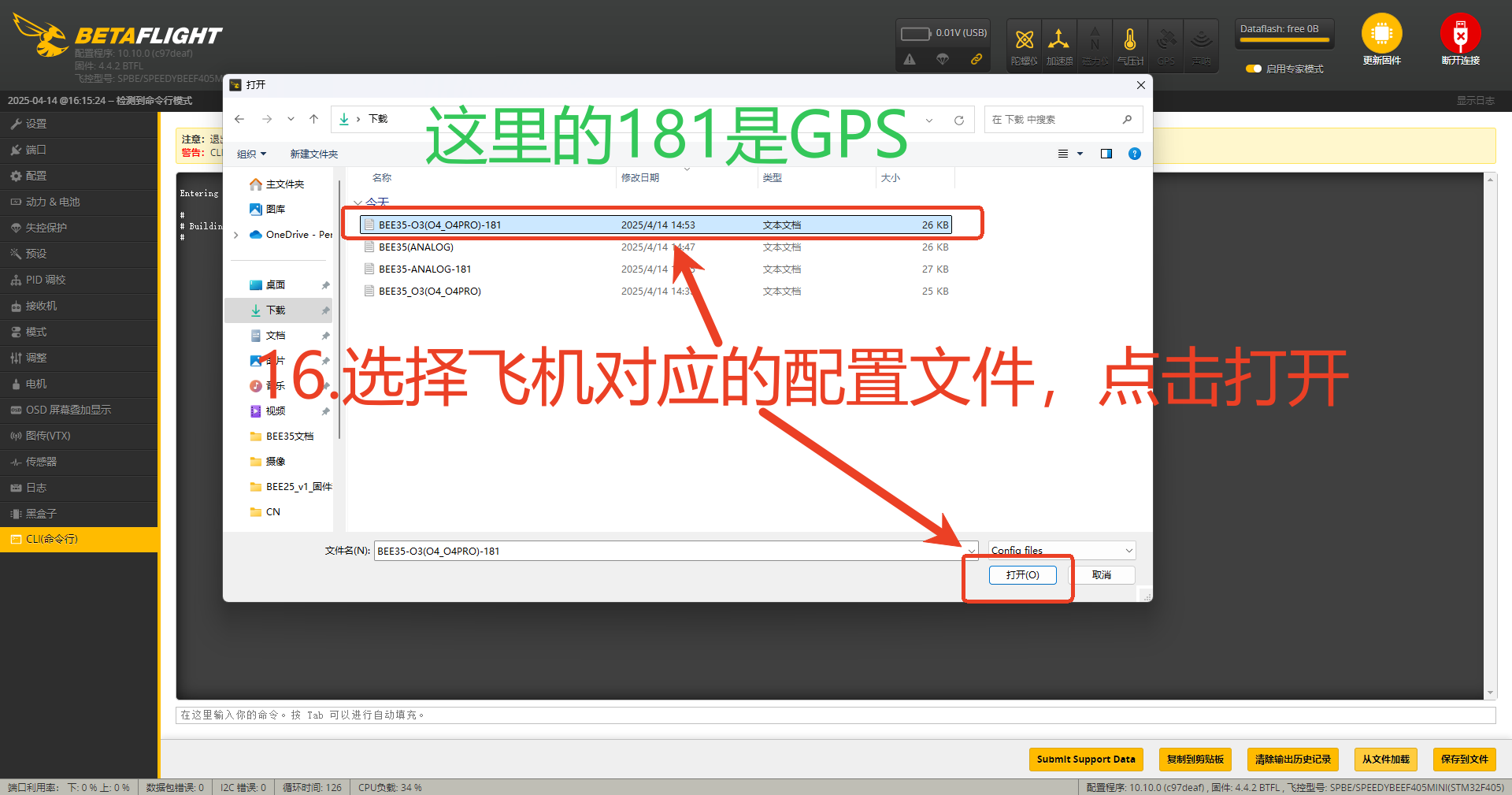Click the failsafe parachute status icon
Screen dimensions: 1512x795
click(x=943, y=59)
